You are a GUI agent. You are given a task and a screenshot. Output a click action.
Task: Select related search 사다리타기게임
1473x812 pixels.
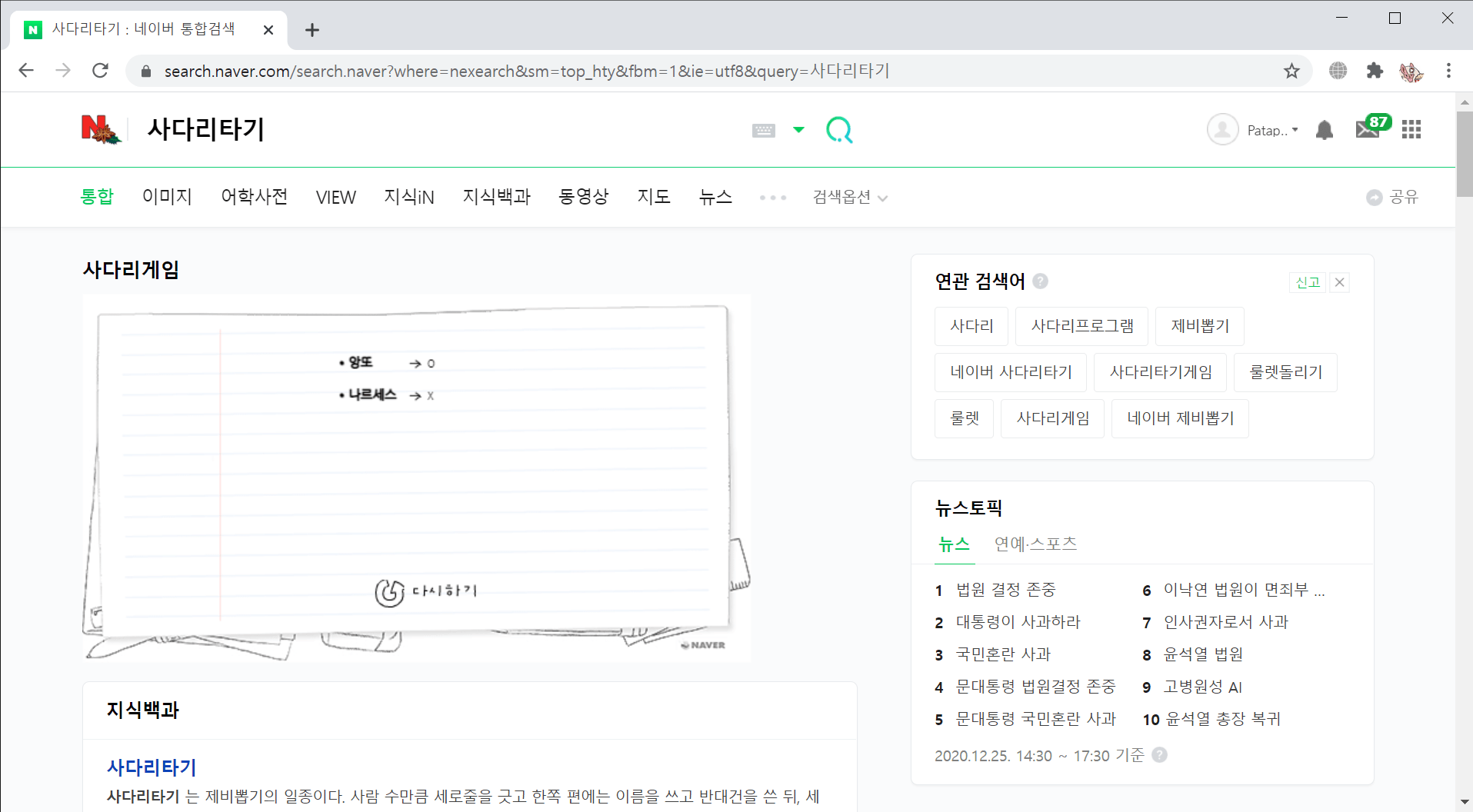[x=1161, y=372]
